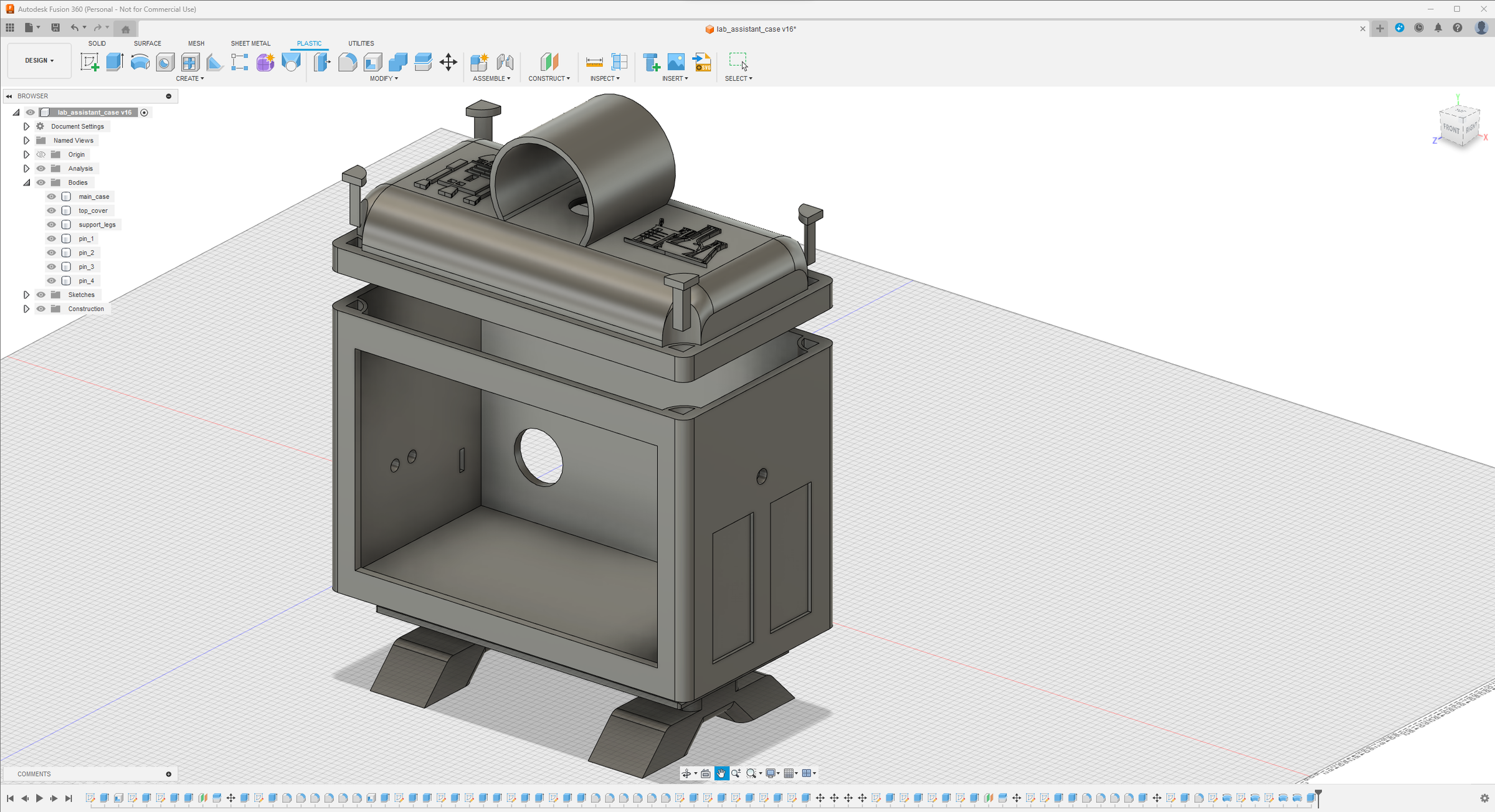Open the Create Form tool

[265, 62]
